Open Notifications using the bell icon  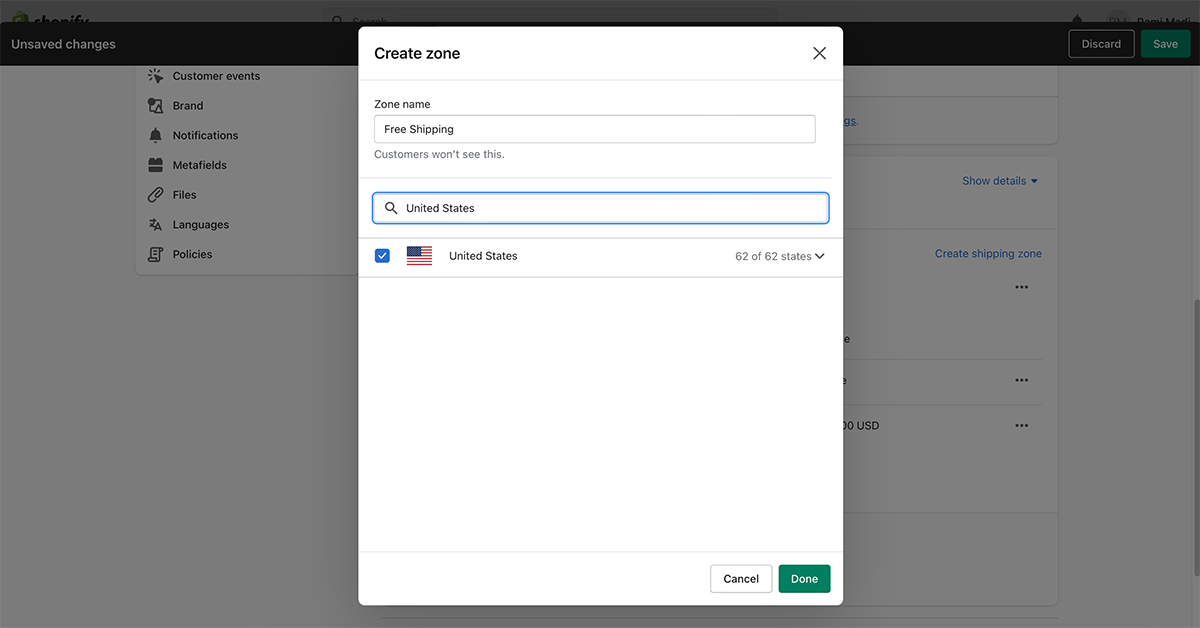click(x=155, y=135)
